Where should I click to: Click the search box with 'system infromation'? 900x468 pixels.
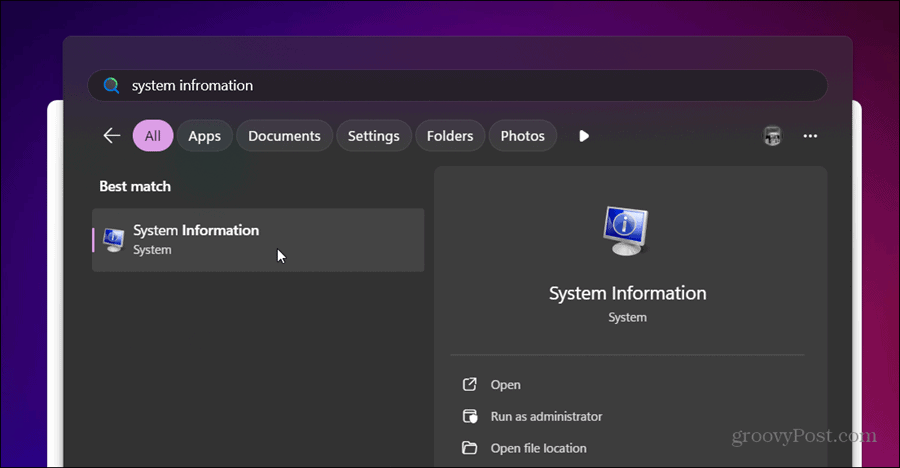pyautogui.click(x=457, y=86)
